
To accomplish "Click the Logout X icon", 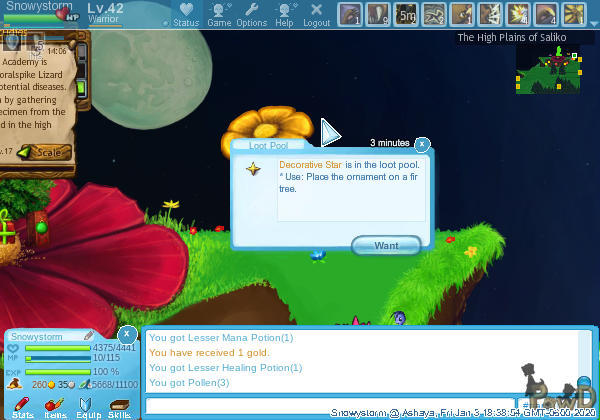I will [x=316, y=12].
